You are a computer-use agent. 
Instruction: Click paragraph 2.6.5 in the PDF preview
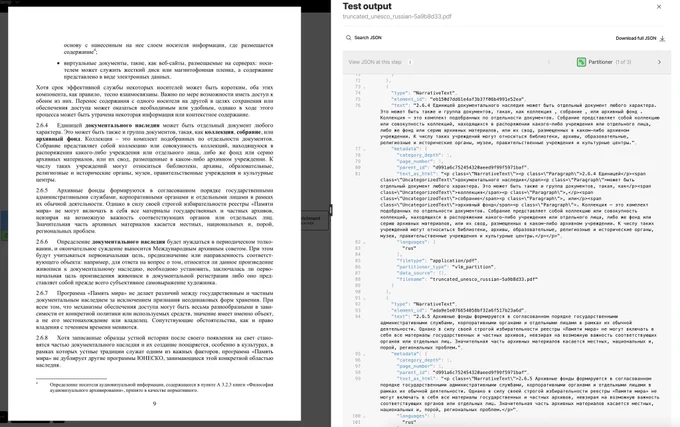coord(154,211)
